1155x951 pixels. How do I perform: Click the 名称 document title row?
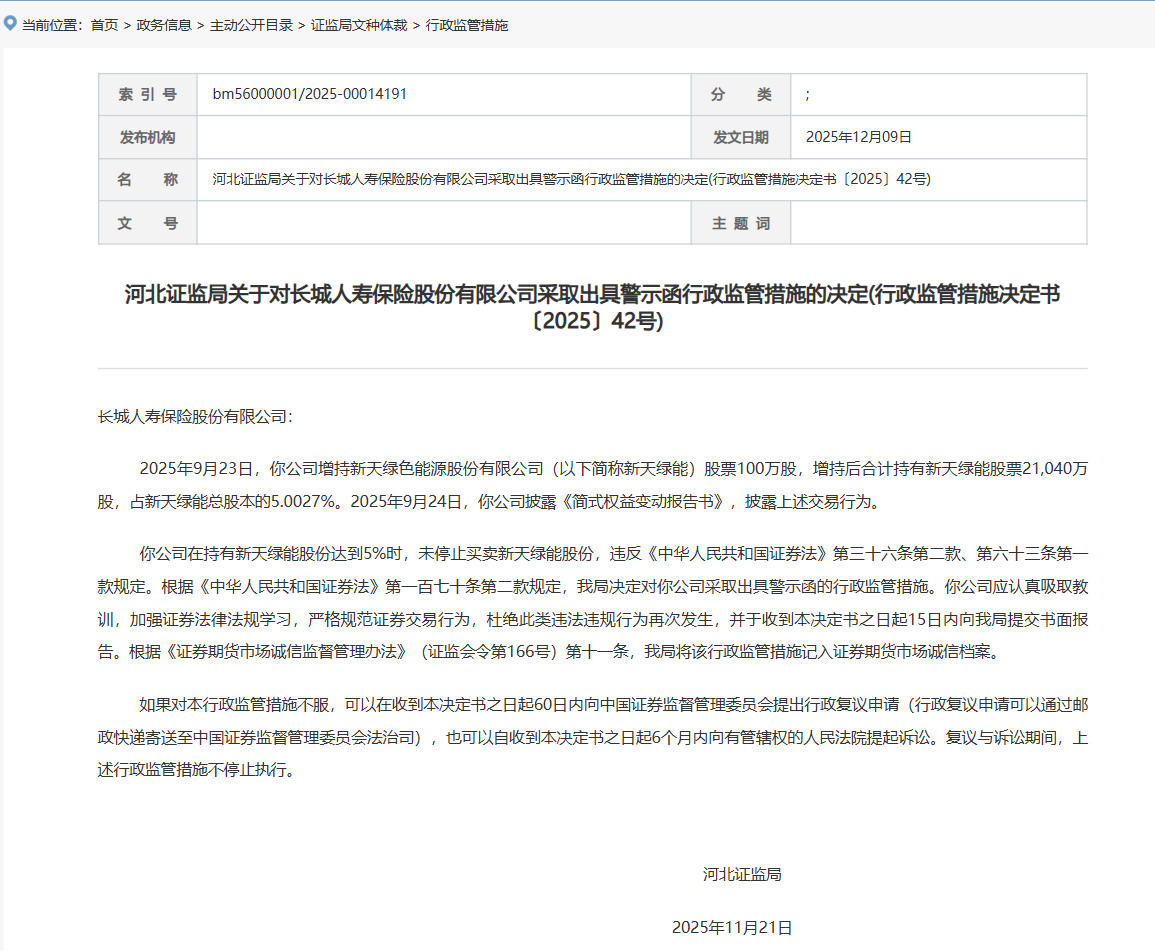click(147, 180)
